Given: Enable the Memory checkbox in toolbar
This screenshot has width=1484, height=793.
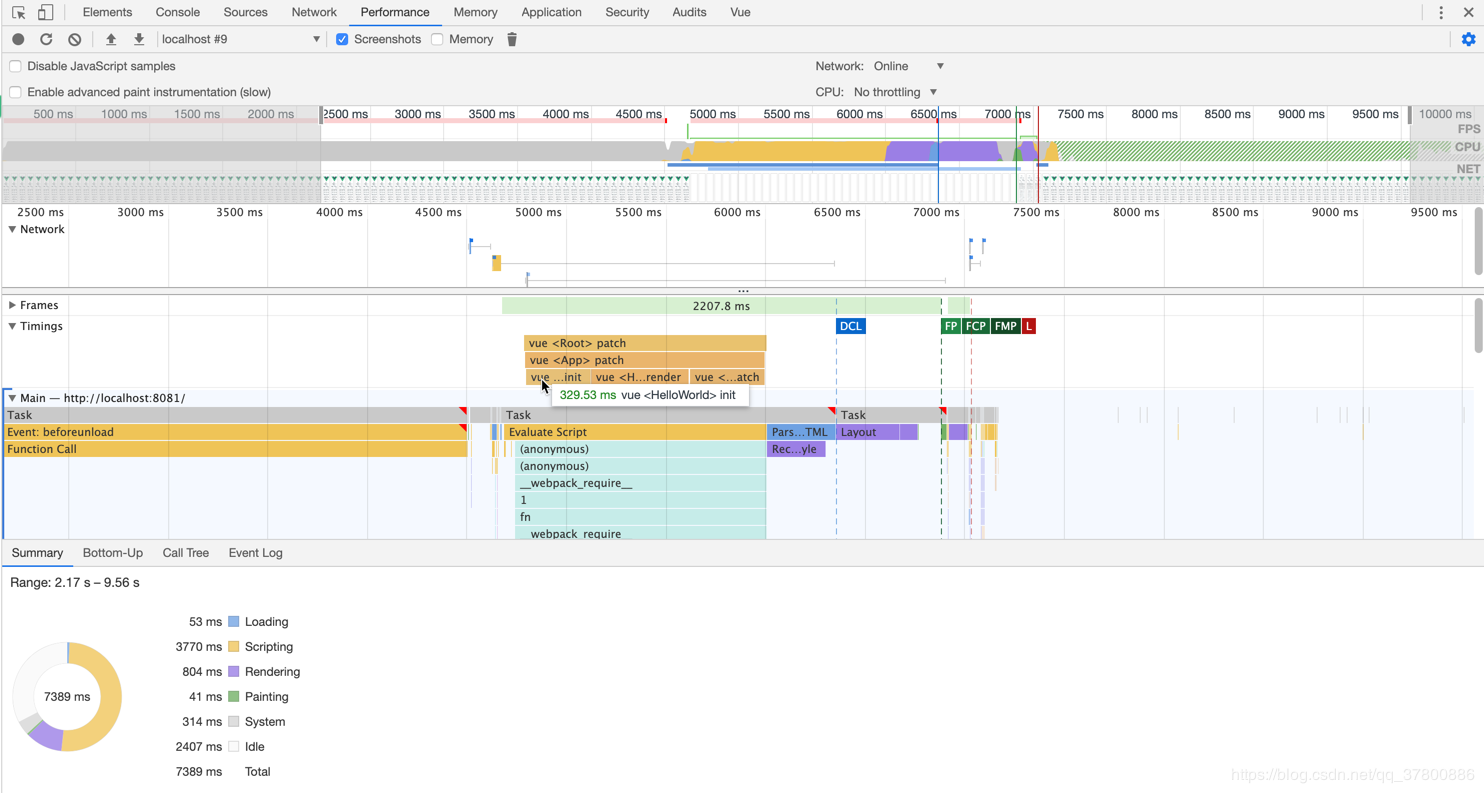Looking at the screenshot, I should [x=437, y=39].
